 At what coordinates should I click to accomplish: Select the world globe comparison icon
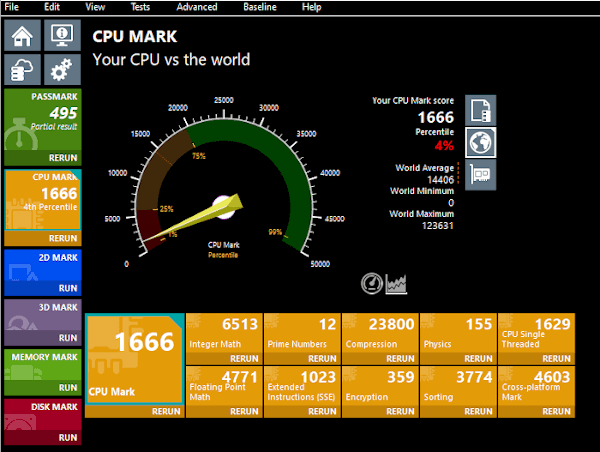(x=481, y=142)
